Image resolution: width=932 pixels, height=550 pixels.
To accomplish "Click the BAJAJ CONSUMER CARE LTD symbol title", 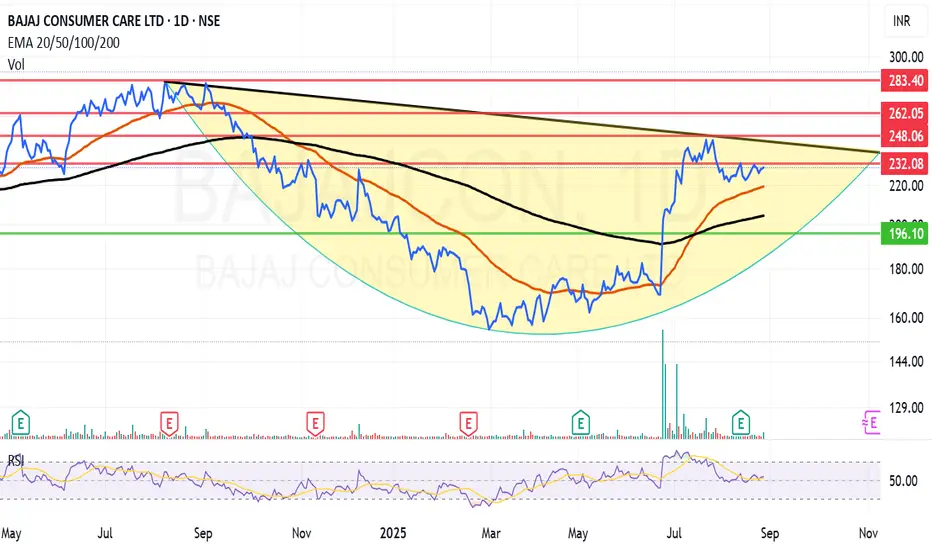I will [x=114, y=21].
